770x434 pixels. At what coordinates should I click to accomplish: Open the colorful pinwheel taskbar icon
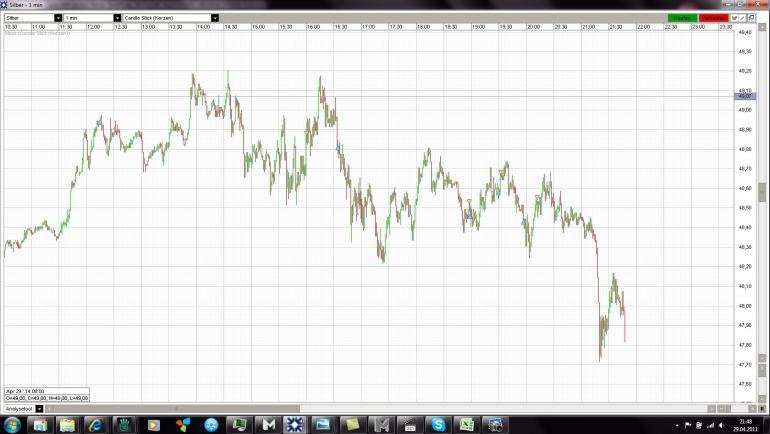182,425
